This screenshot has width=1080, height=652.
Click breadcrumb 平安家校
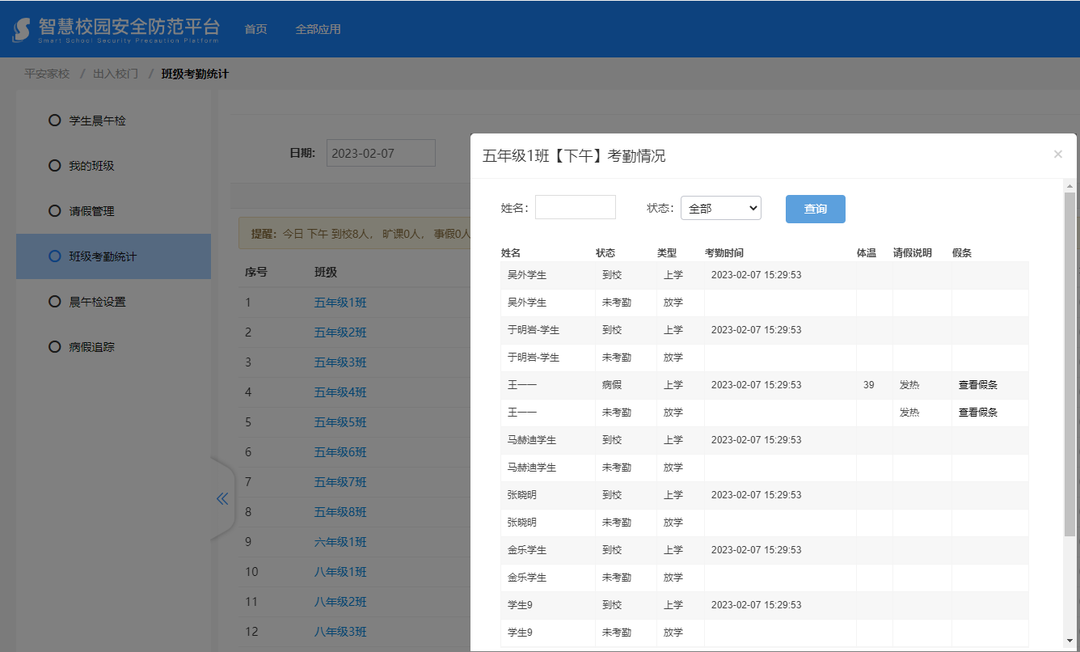[47, 74]
